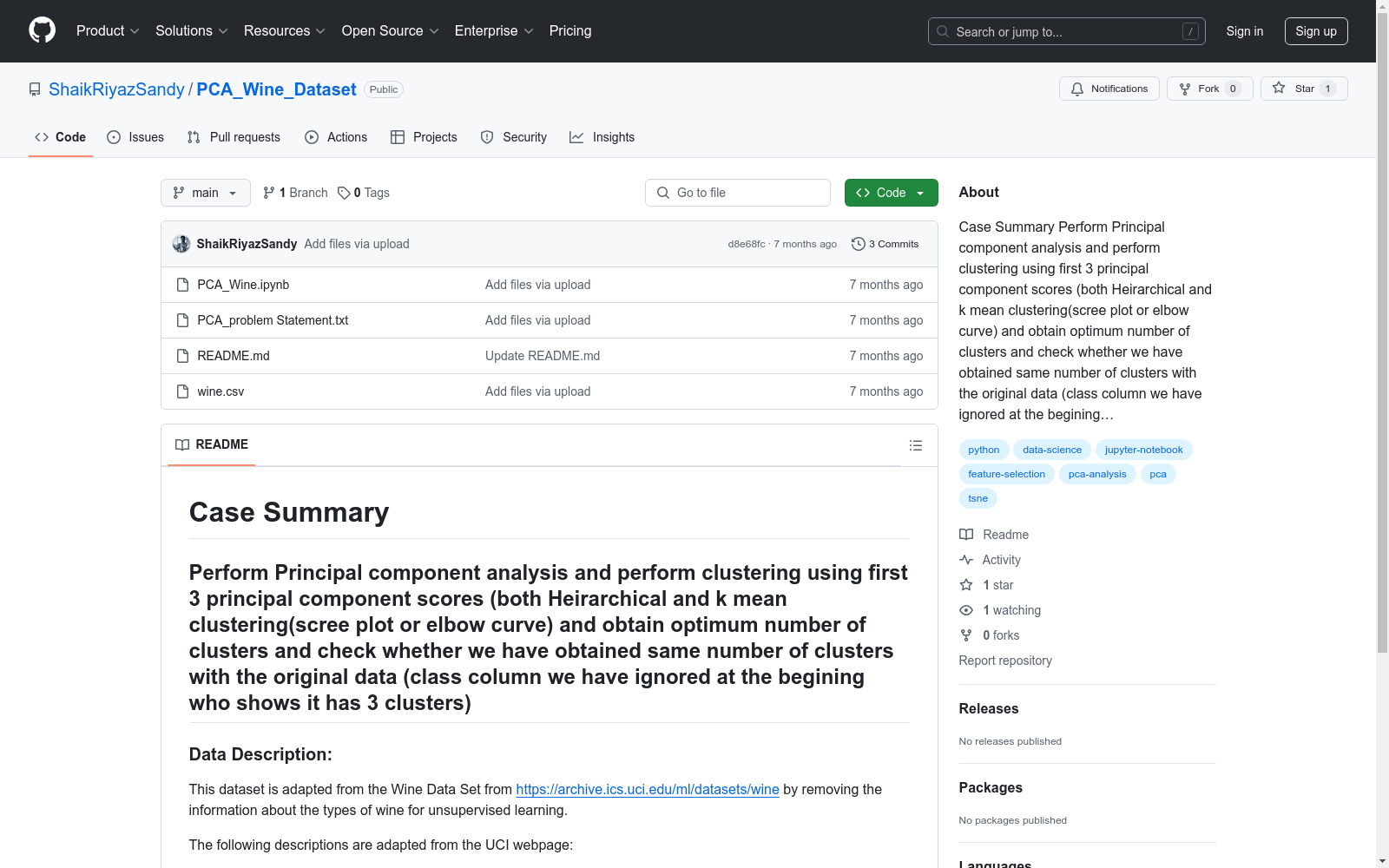Expand the Solutions dropdown
The height and width of the screenshot is (868, 1389).
192,31
